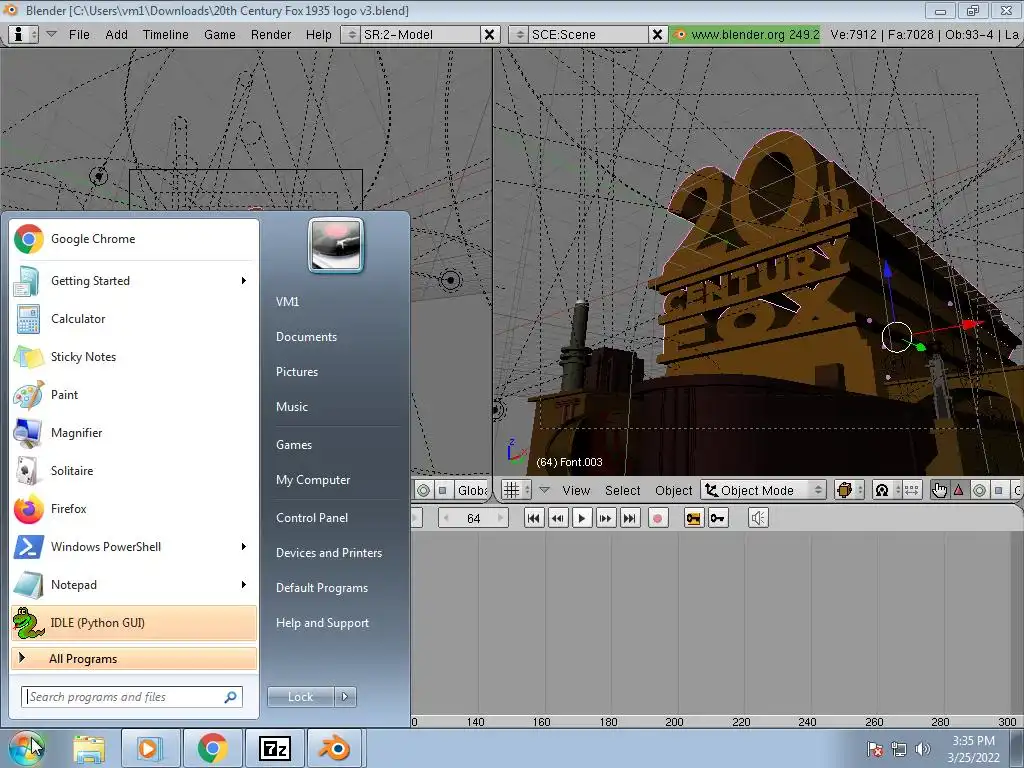
Task: Edit the SCE:Scene name field
Action: (588, 34)
